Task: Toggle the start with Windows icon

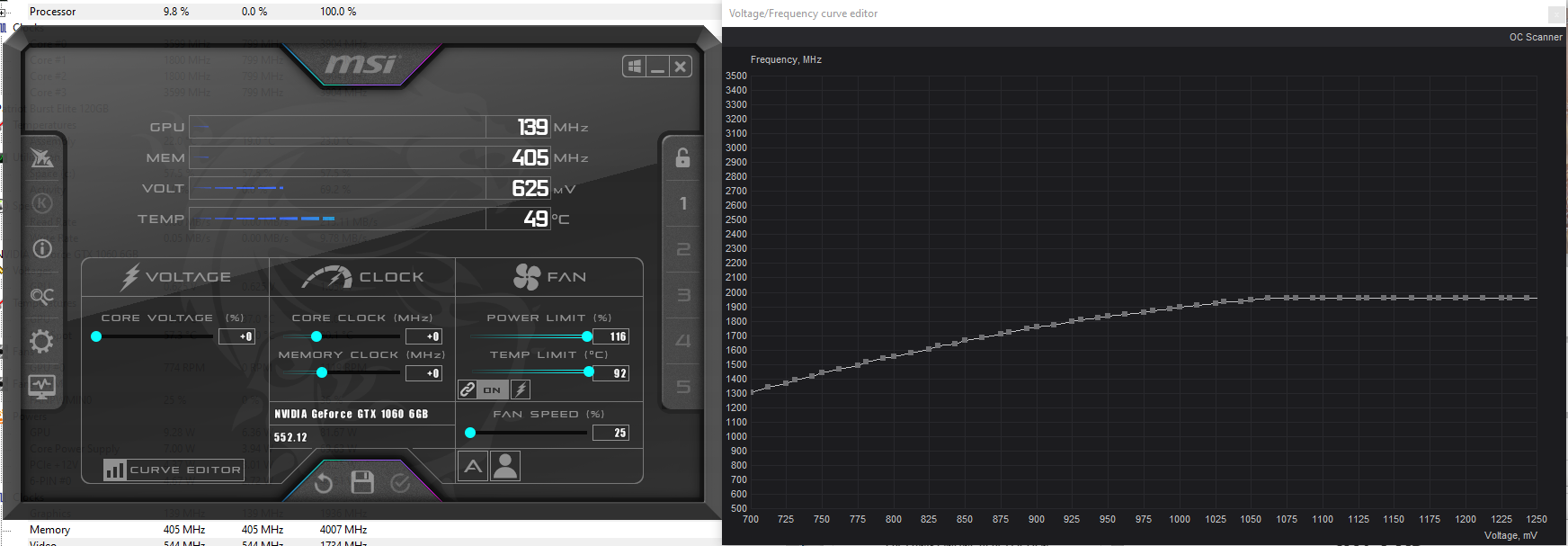Action: [x=635, y=67]
